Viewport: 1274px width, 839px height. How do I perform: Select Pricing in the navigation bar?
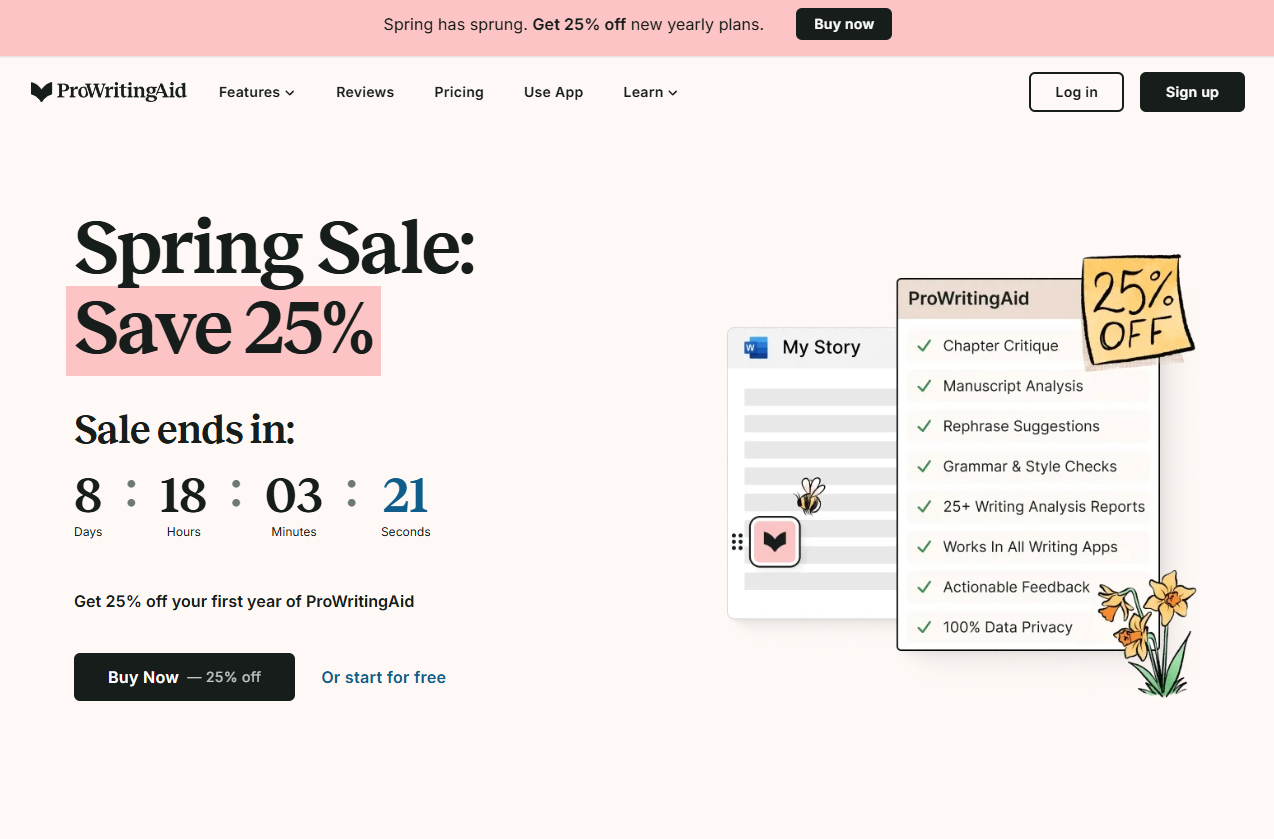point(459,92)
